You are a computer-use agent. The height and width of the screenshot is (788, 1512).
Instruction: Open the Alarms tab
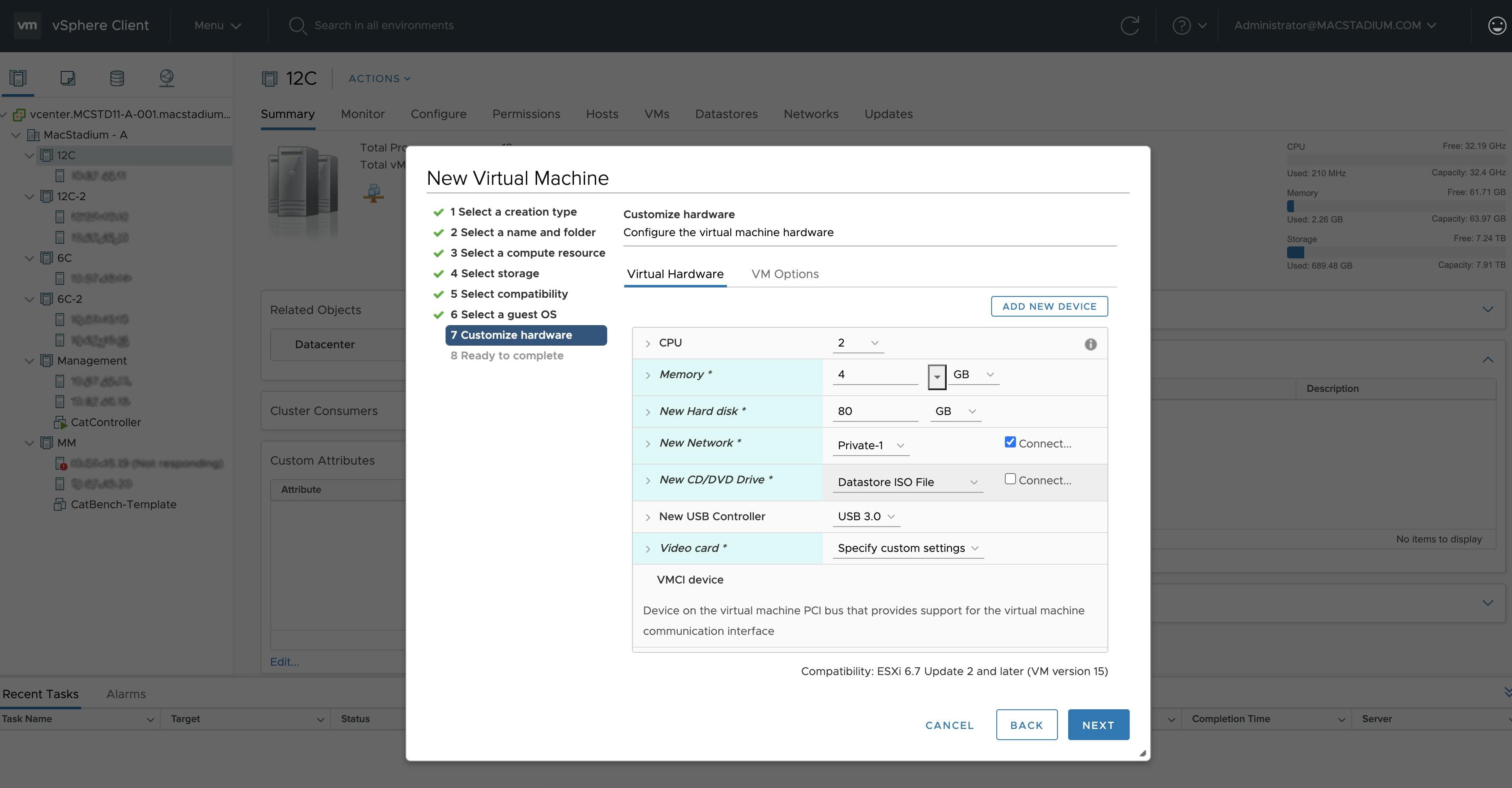pyautogui.click(x=126, y=694)
